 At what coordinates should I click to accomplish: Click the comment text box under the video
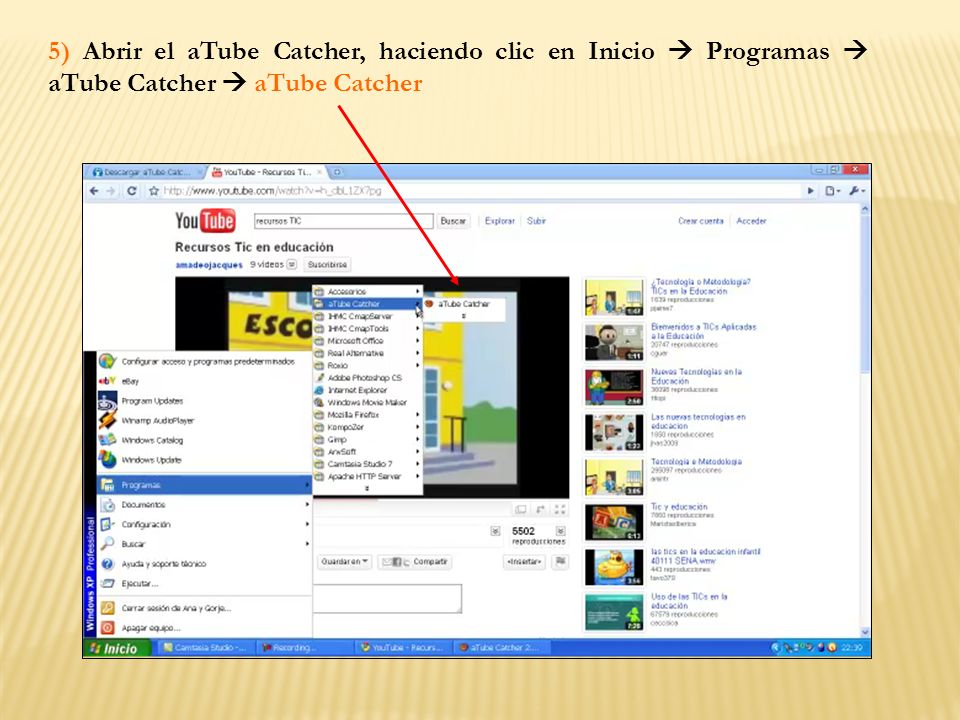tap(388, 598)
